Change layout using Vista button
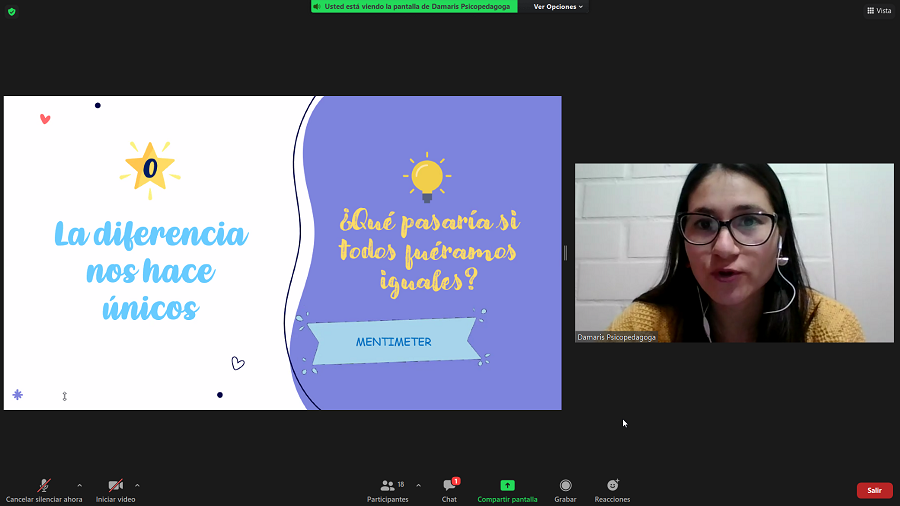900x506 pixels. point(879,10)
